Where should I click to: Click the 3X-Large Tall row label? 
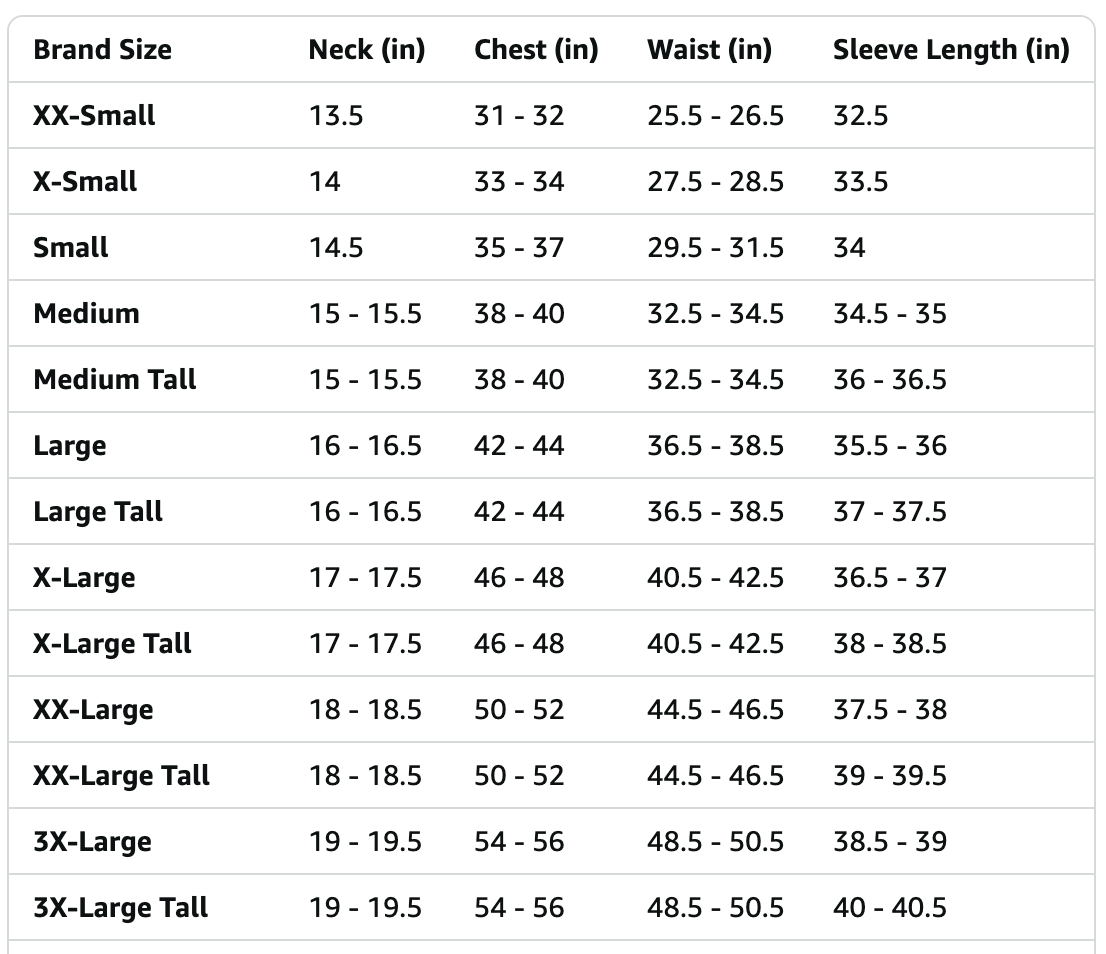121,907
